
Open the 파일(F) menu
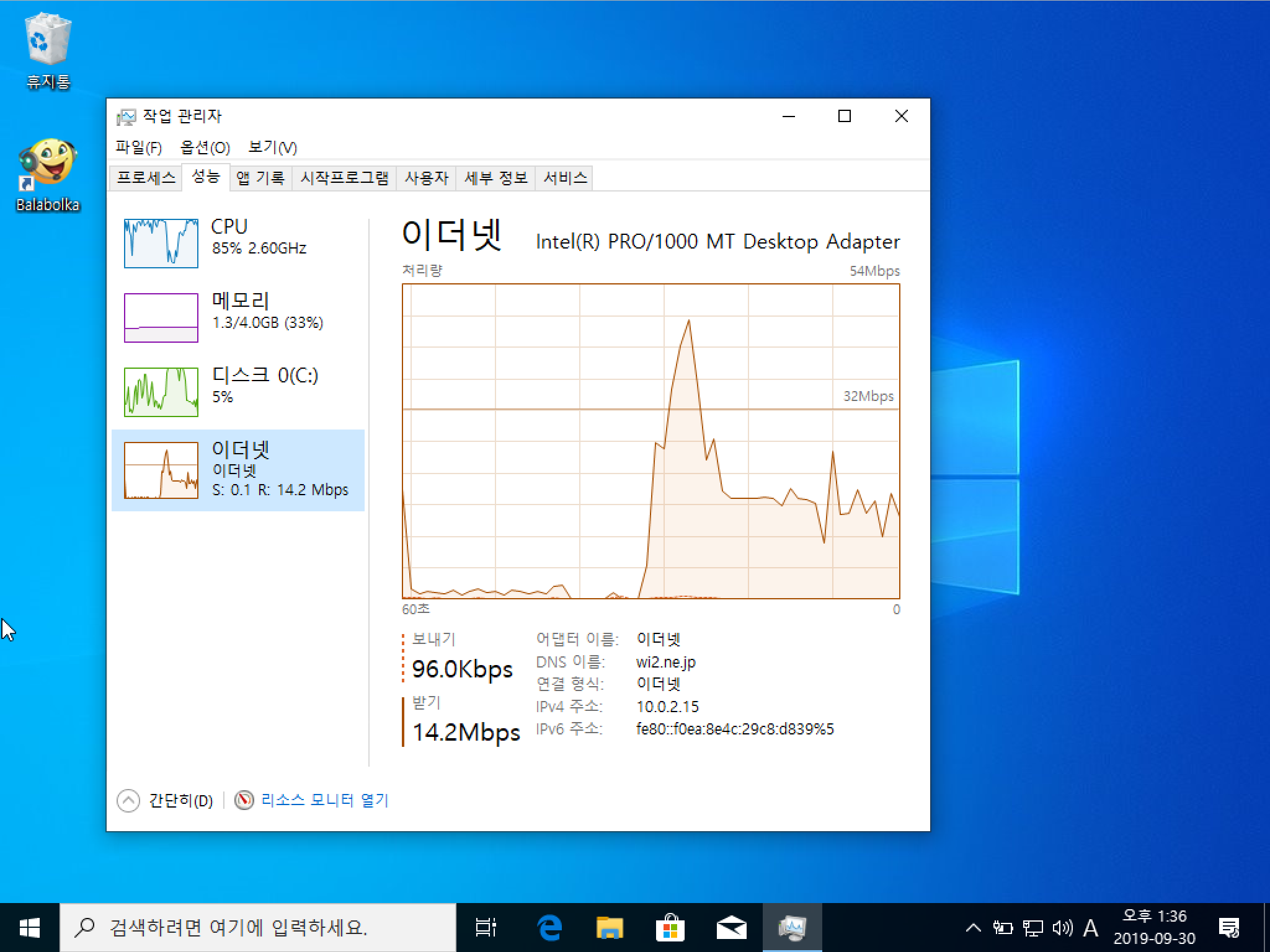click(139, 148)
